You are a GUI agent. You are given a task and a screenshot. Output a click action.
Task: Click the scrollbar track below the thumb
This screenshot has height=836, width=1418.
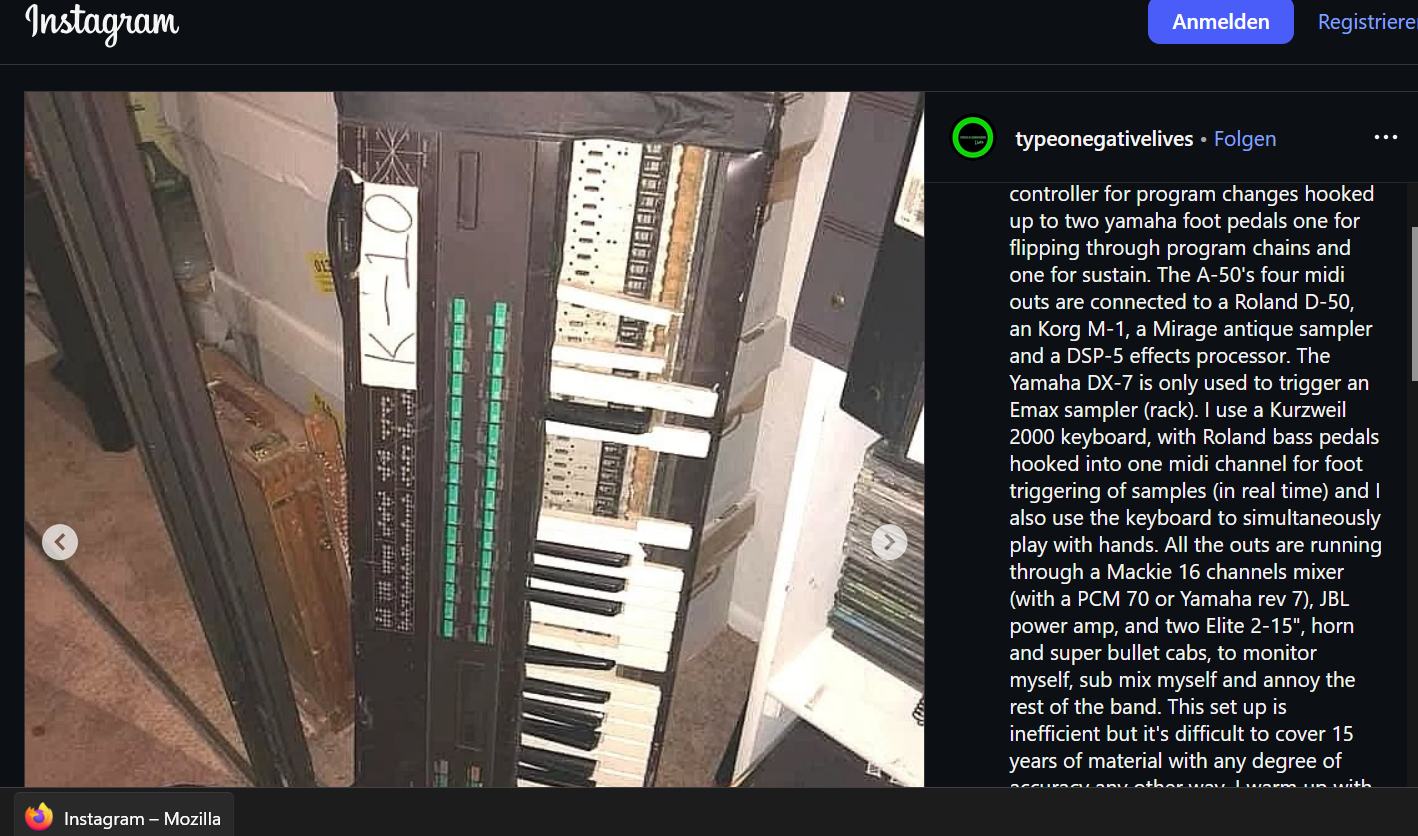pyautogui.click(x=1414, y=580)
